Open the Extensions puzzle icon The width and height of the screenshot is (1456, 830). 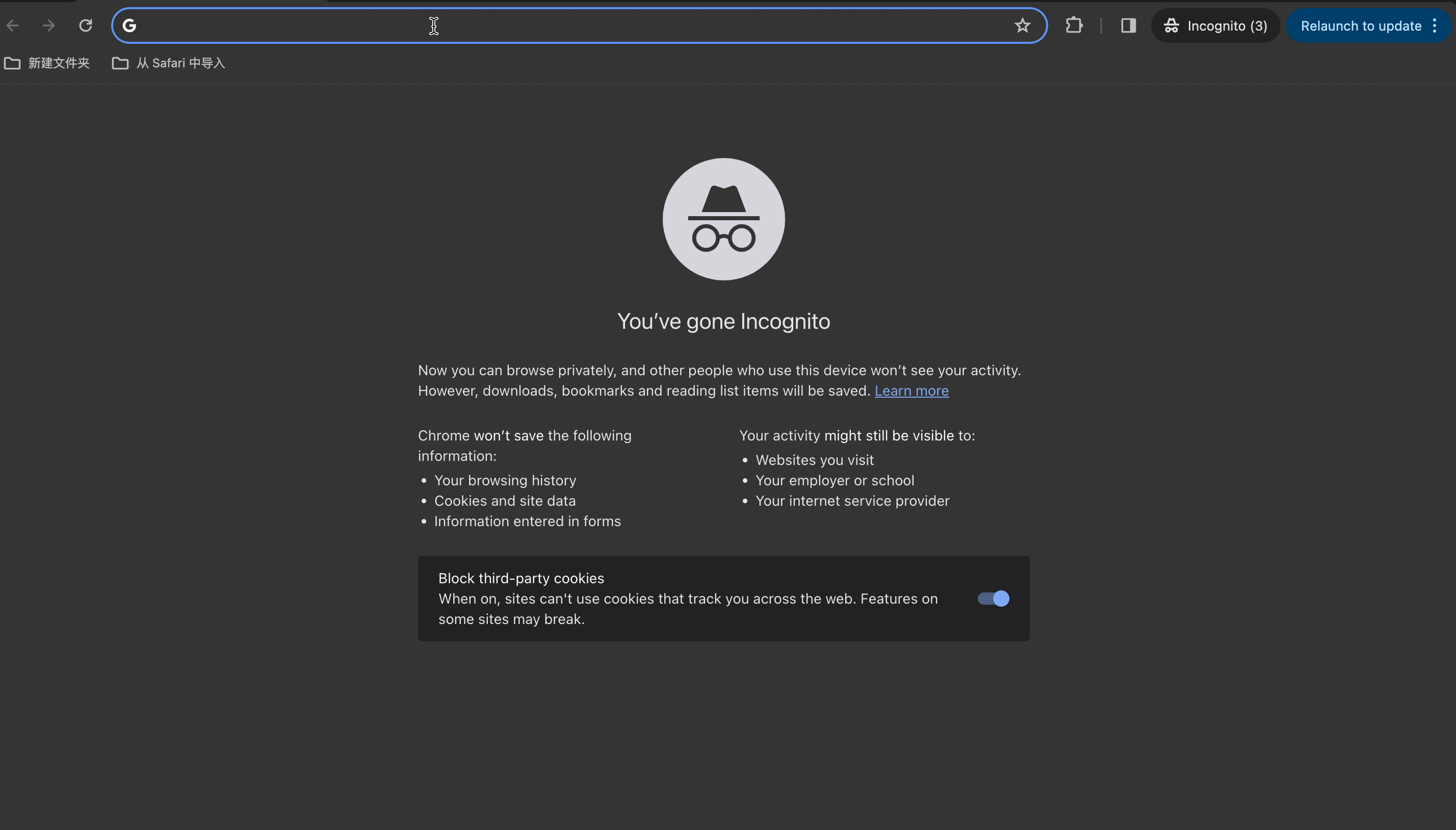point(1074,25)
